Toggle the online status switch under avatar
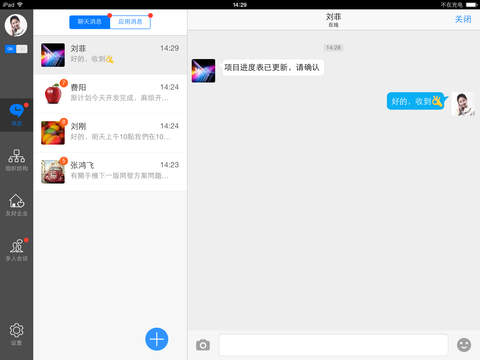Image resolution: width=480 pixels, height=360 pixels. coord(16,49)
